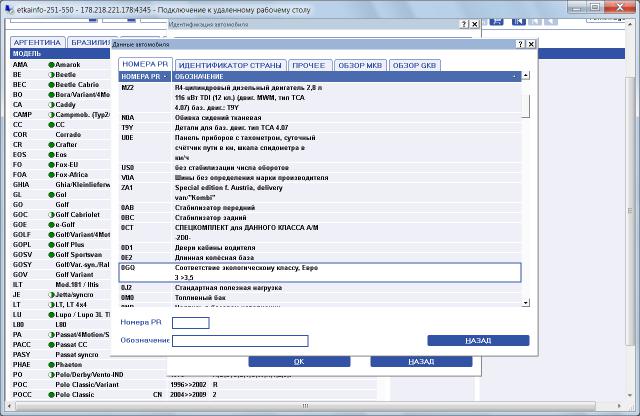The image size is (640, 416).
Task: Click OK in the Идентификация автомобиля dialog
Action: pyautogui.click(x=299, y=361)
